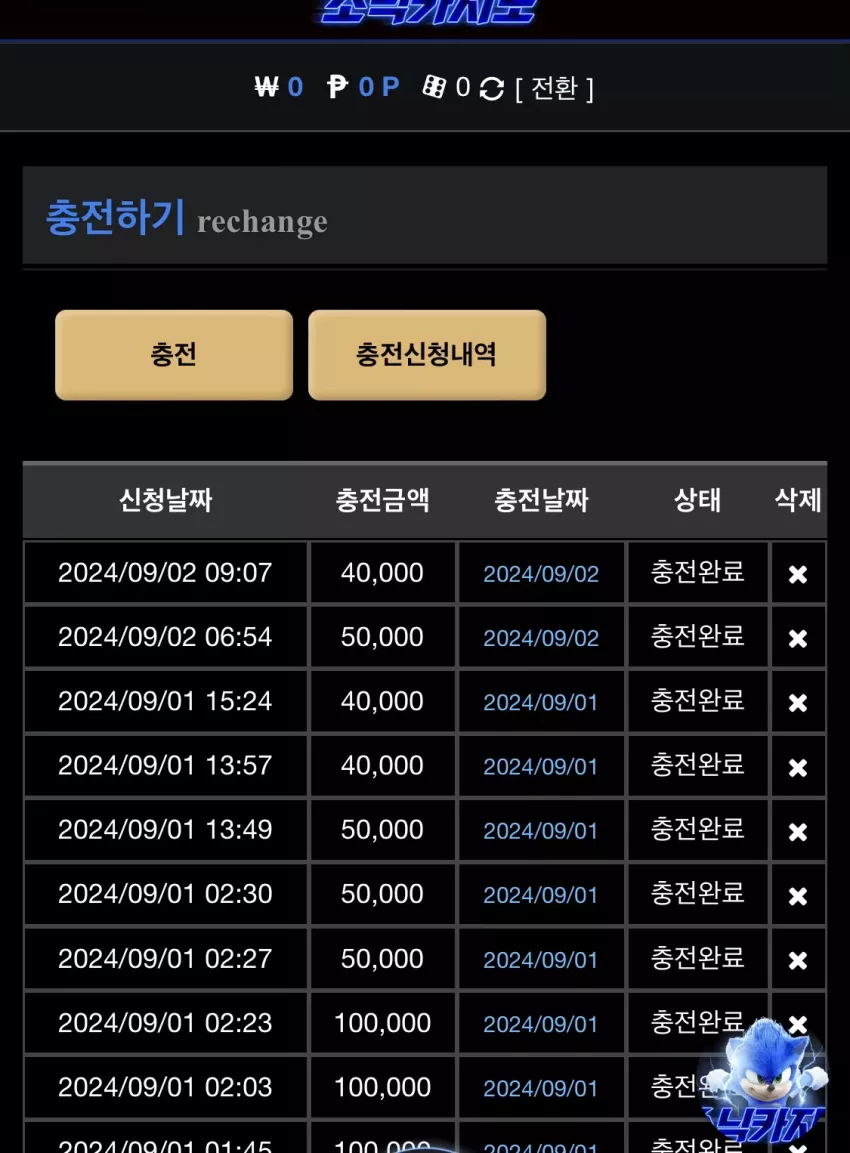
Task: Open the 충전 tab button
Action: [x=174, y=355]
